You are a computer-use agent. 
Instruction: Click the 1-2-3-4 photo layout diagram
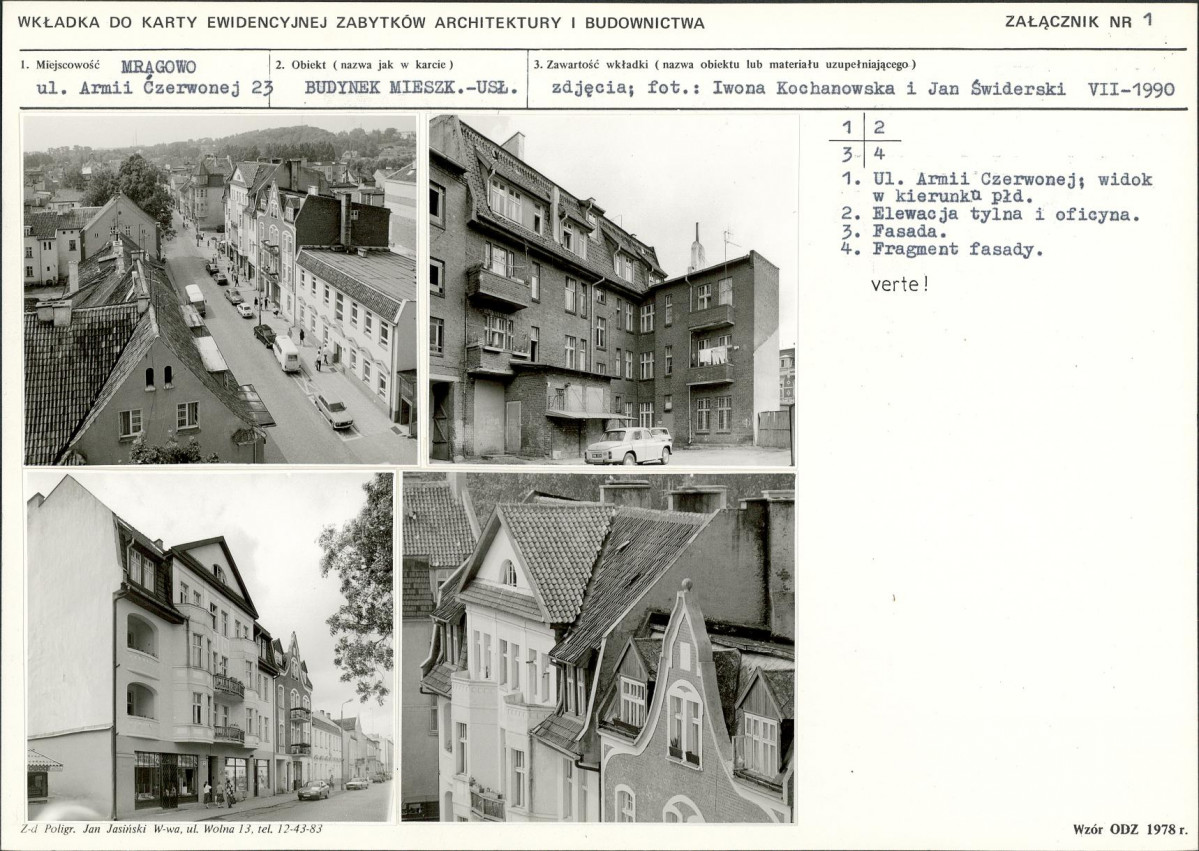pyautogui.click(x=864, y=140)
